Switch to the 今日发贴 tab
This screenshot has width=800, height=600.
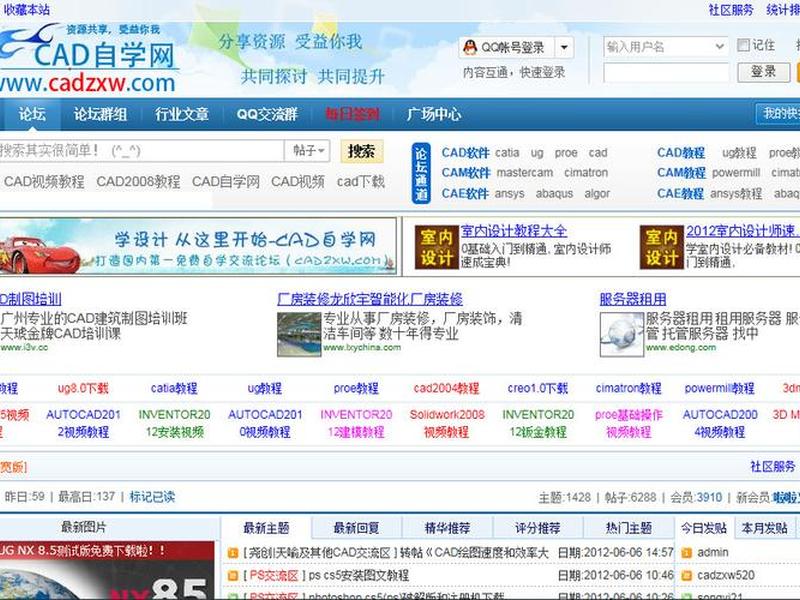(x=704, y=528)
